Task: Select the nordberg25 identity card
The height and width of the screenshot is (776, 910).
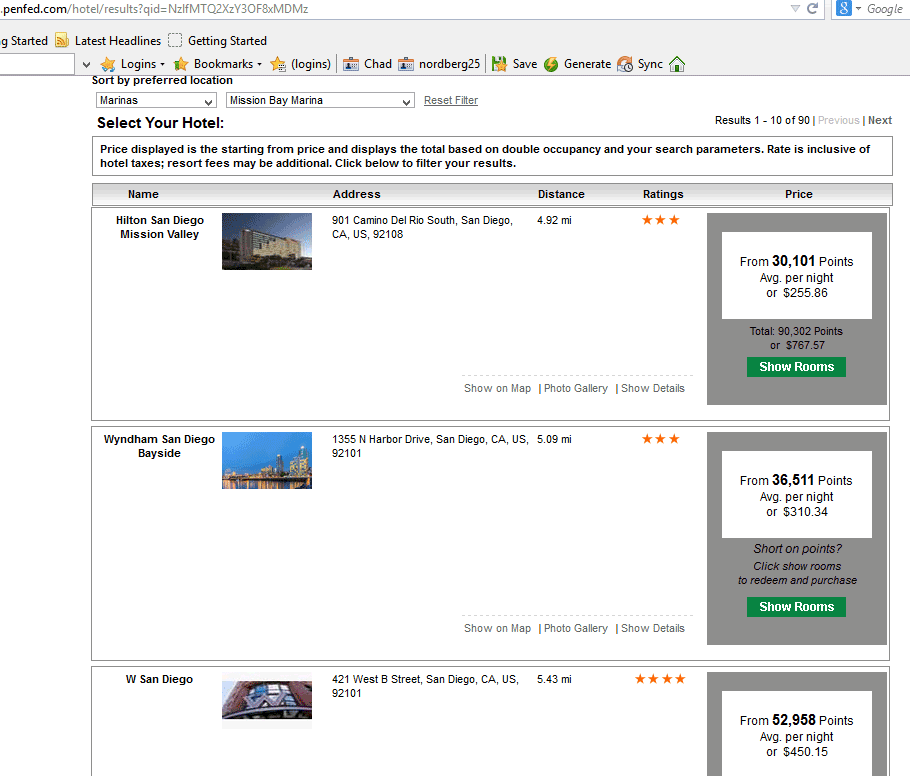Action: [439, 64]
